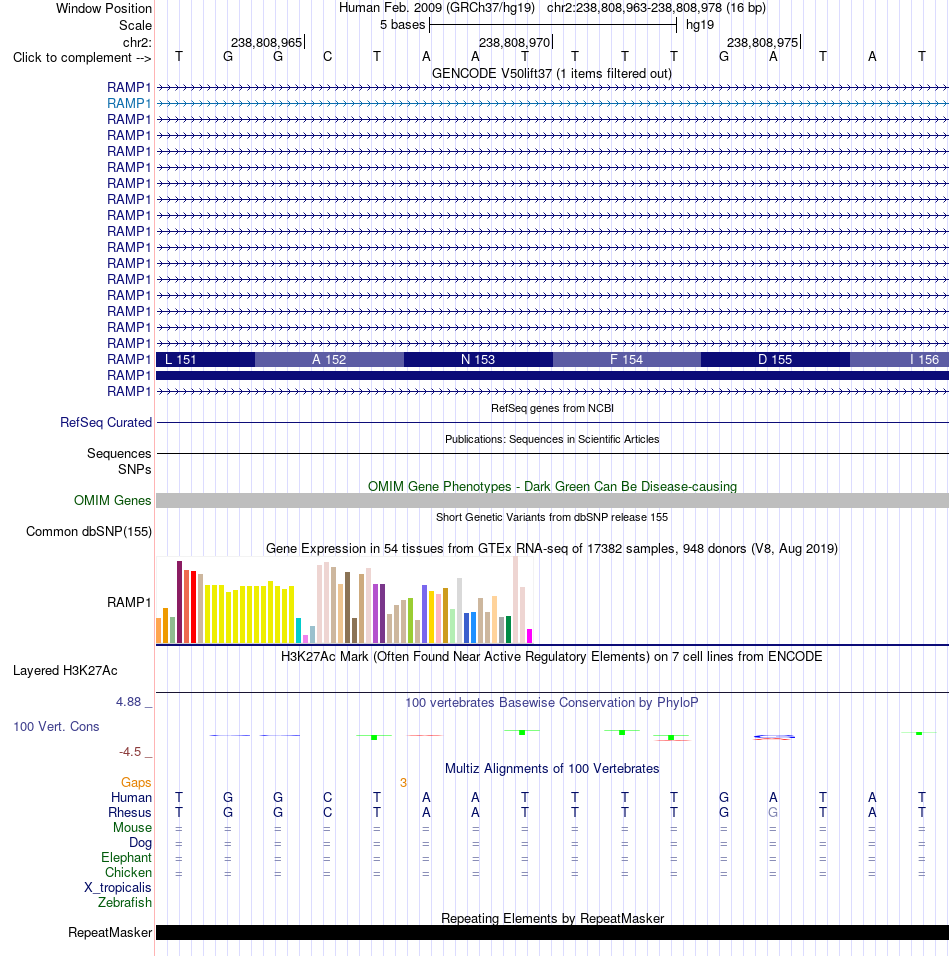The width and height of the screenshot is (950, 956).
Task: Open the H3K27Ac Mark track title
Action: 551,657
